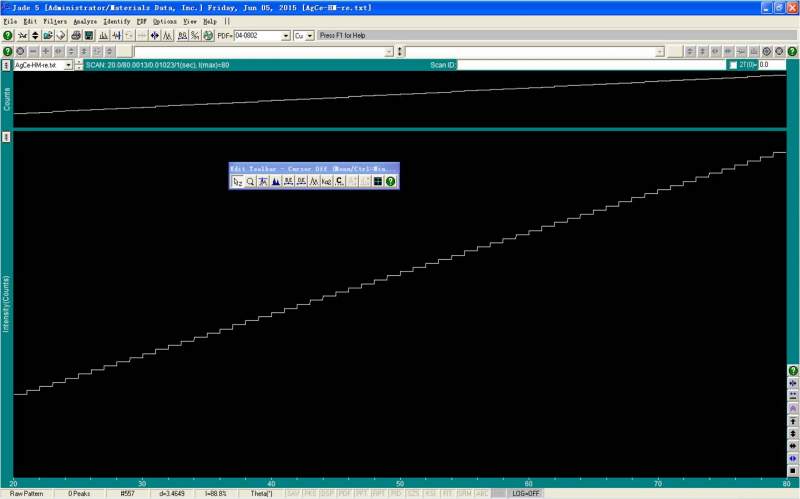Click the green globe icon next to PDF field

point(208,36)
